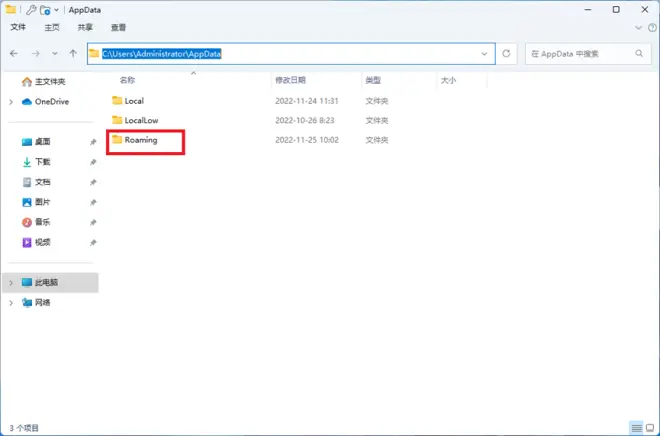Open the quick access toolbar customize dropdown
The width and height of the screenshot is (660, 436).
[x=57, y=10]
